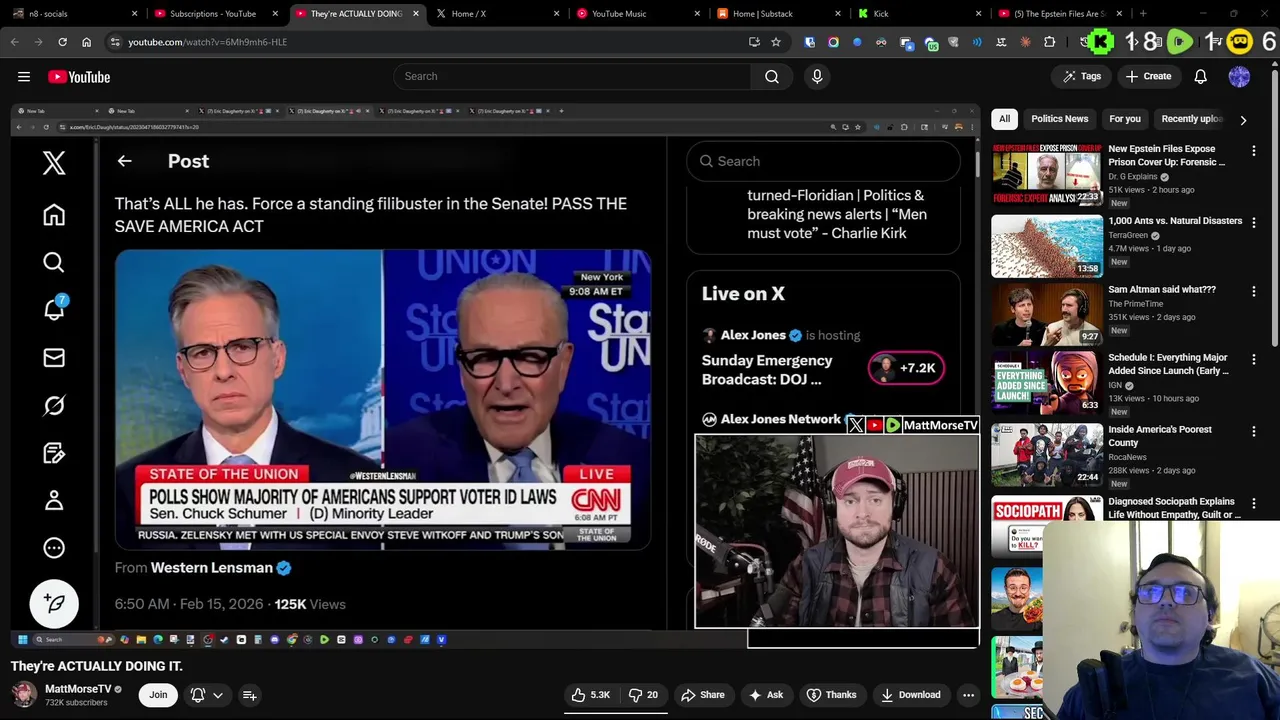Image resolution: width=1280 pixels, height=720 pixels.
Task: Open options for Schedule I video
Action: pos(1254,359)
